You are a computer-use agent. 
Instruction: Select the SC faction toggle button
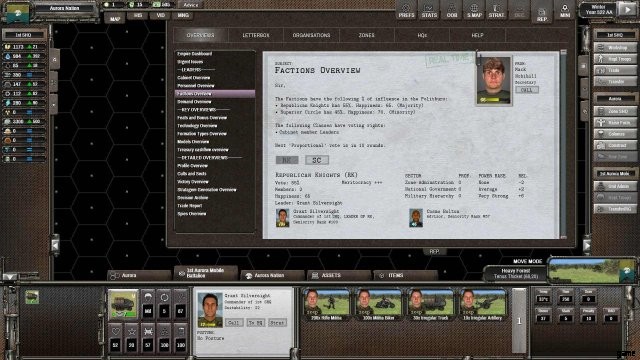pyautogui.click(x=317, y=160)
